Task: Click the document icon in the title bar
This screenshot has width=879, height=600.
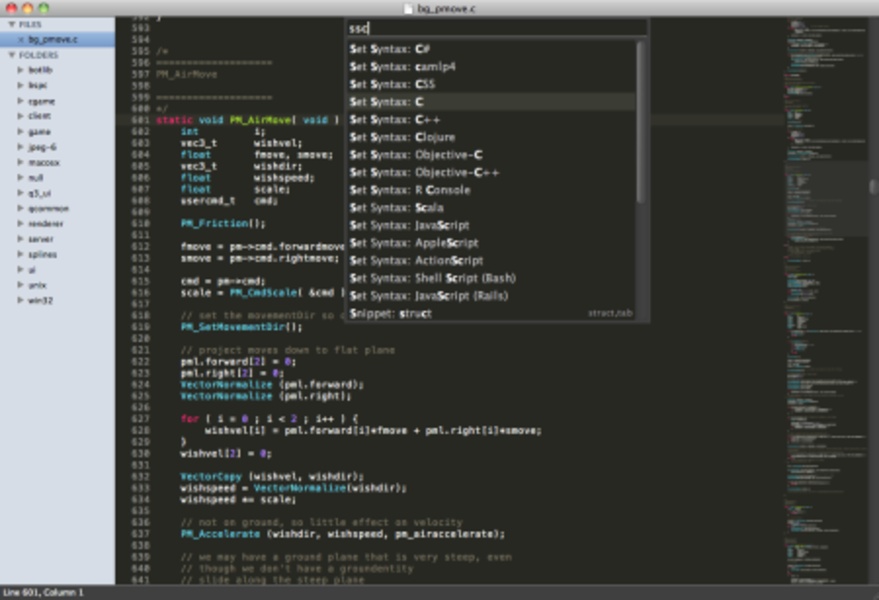Action: click(x=407, y=8)
